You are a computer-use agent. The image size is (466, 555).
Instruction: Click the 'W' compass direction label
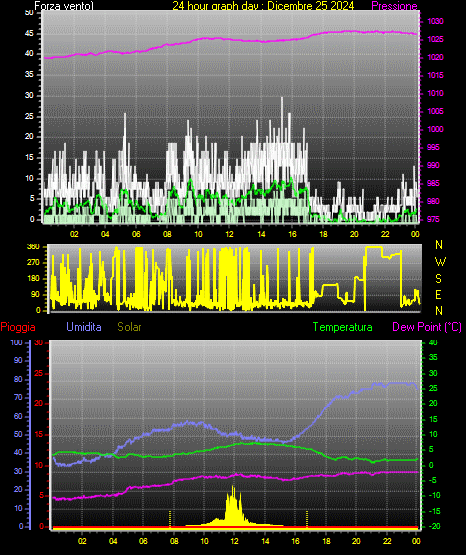[440, 262]
